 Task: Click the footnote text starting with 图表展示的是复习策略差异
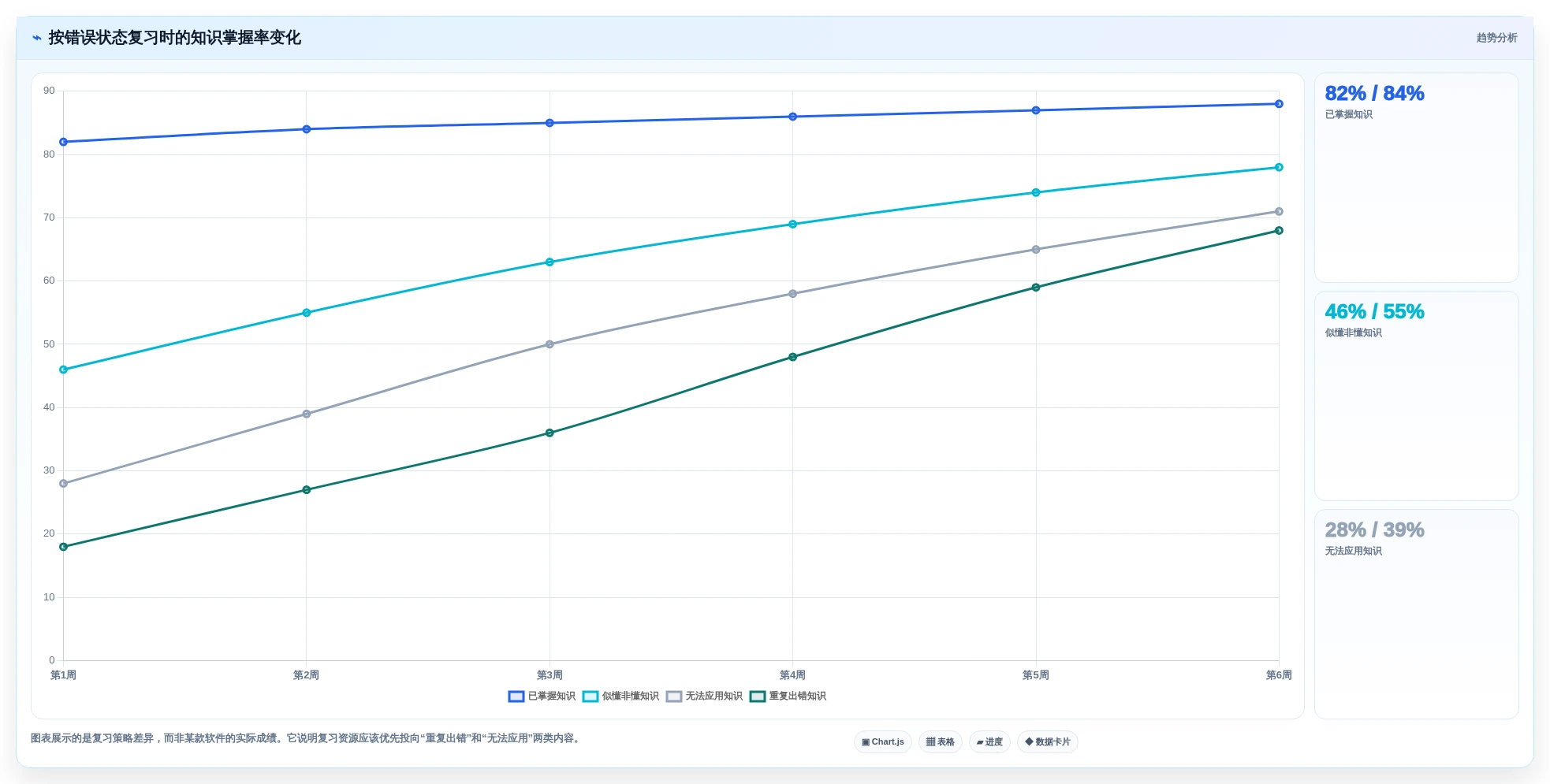click(x=307, y=739)
